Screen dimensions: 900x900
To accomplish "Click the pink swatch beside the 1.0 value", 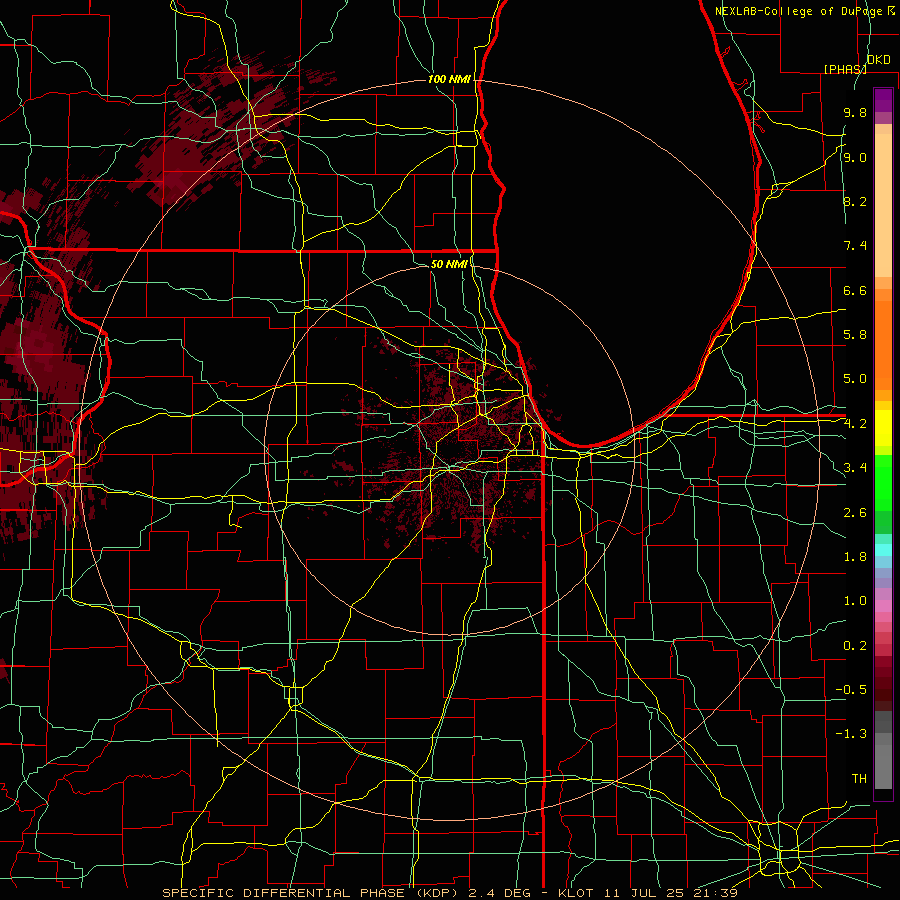I will [x=883, y=606].
